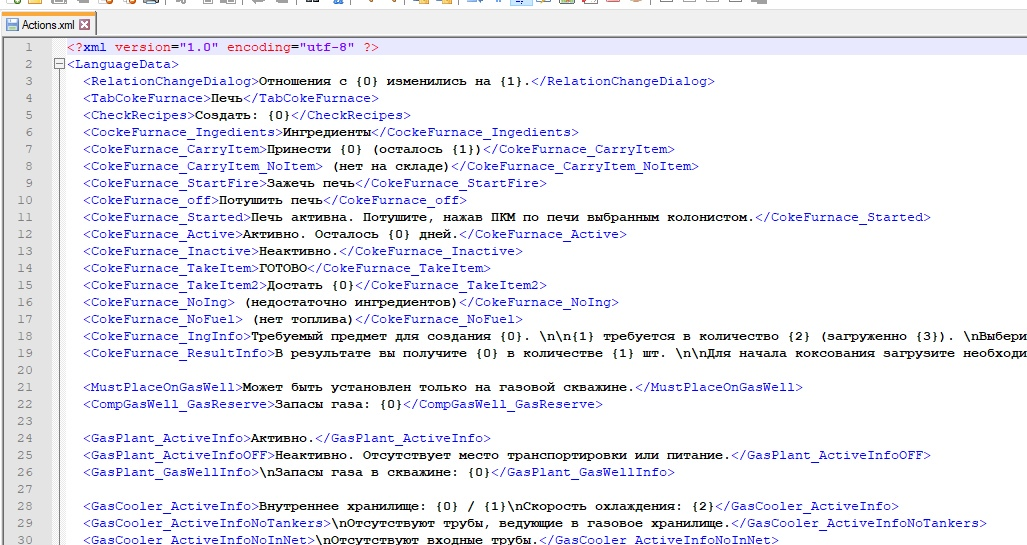Close the Actions.xml tab with its X

84,25
